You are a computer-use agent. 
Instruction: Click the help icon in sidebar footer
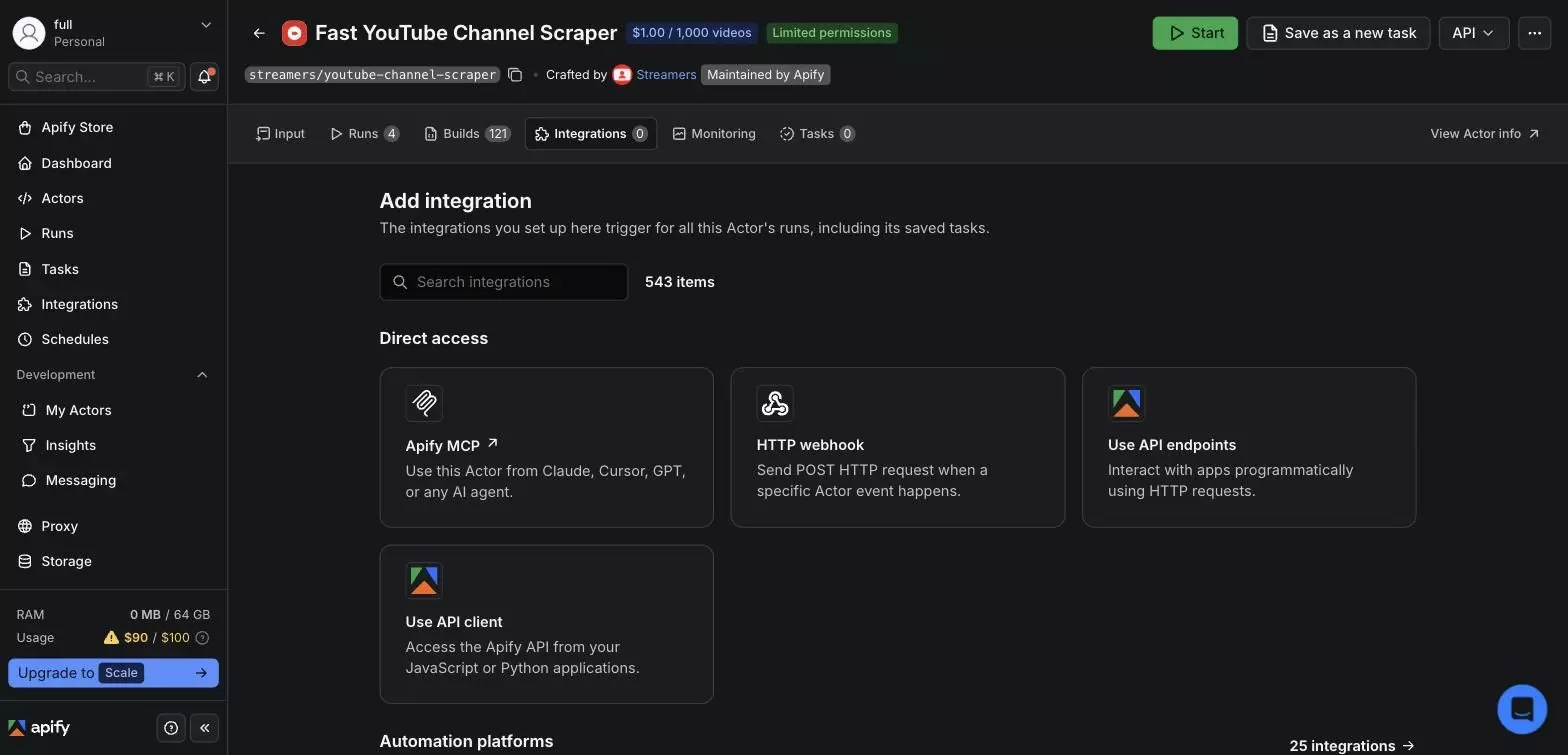click(x=171, y=728)
